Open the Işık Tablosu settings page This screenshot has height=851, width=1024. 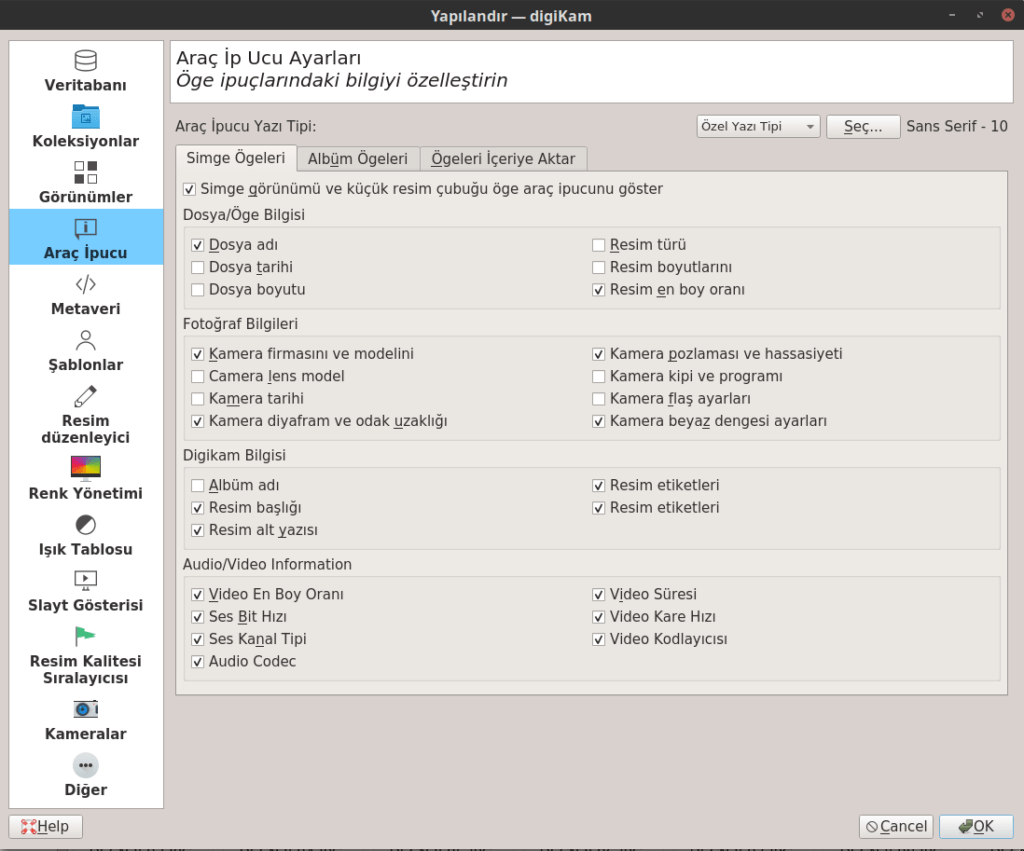point(86,534)
